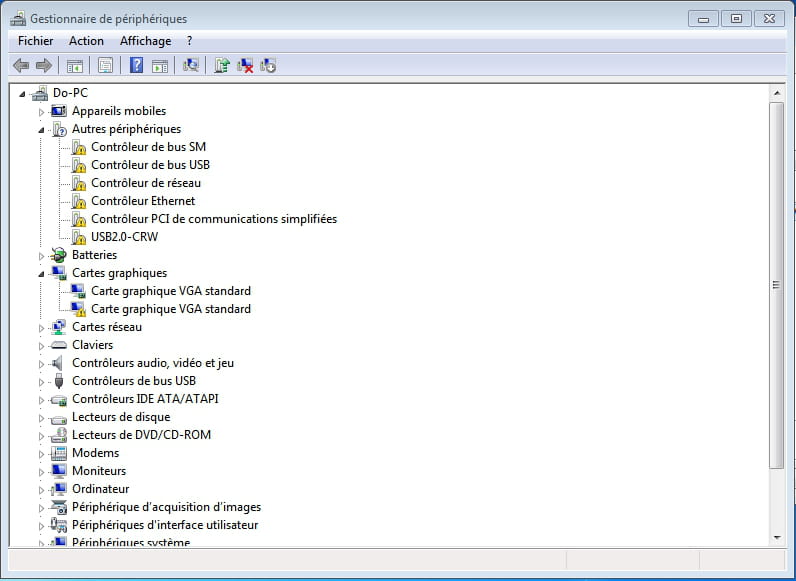Show or hide console tree toolbar icon
The image size is (796, 581).
(74, 66)
